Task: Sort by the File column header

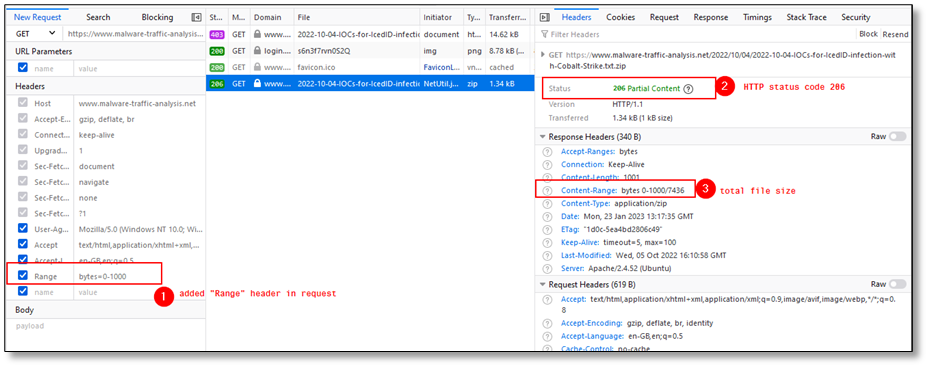Action: click(357, 17)
